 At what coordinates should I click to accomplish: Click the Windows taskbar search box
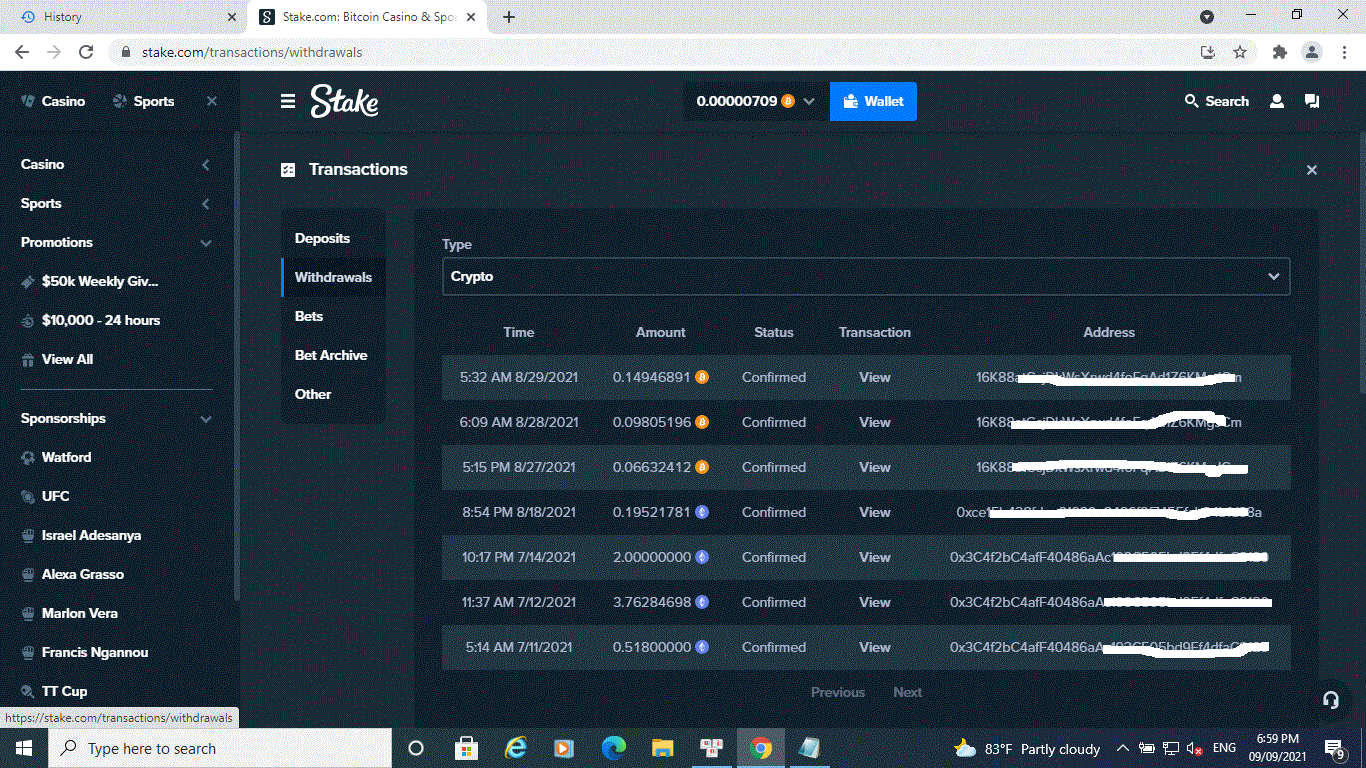[219, 748]
